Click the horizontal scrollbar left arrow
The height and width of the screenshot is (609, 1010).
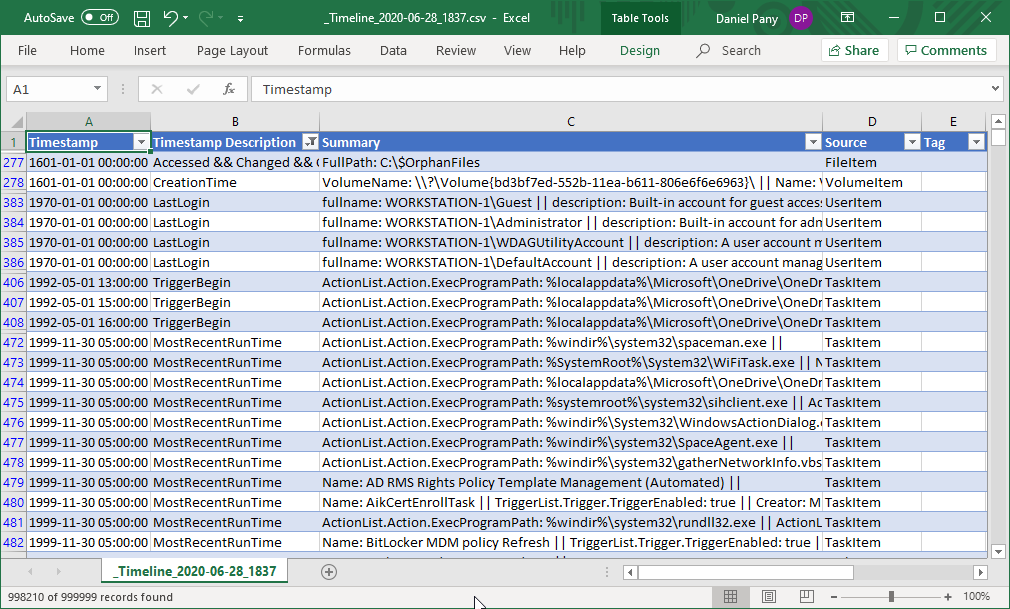tap(630, 572)
